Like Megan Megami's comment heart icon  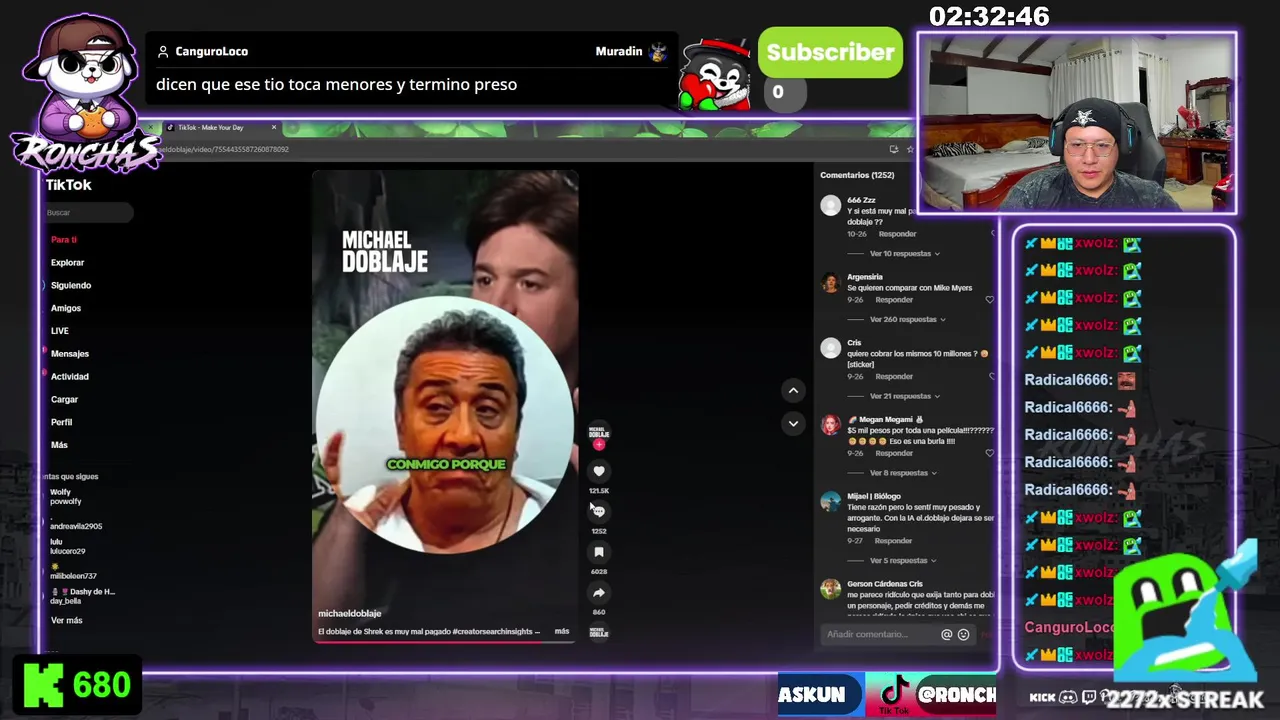pos(990,453)
